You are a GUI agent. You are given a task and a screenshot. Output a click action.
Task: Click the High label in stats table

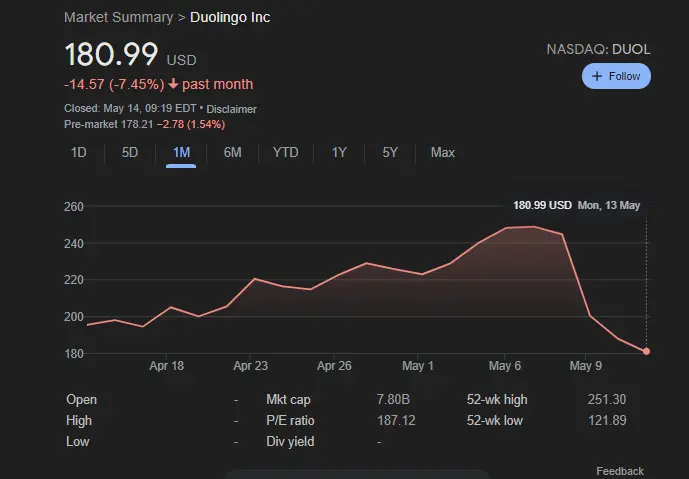(x=79, y=421)
